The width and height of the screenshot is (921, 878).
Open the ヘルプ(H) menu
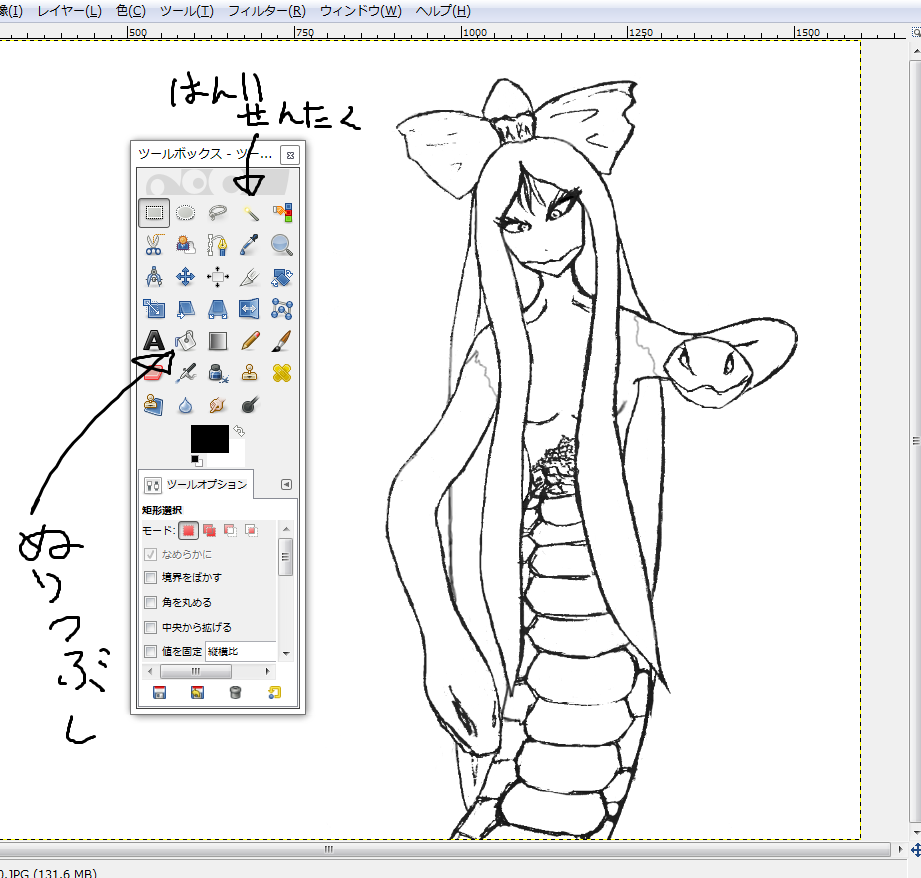pos(443,11)
